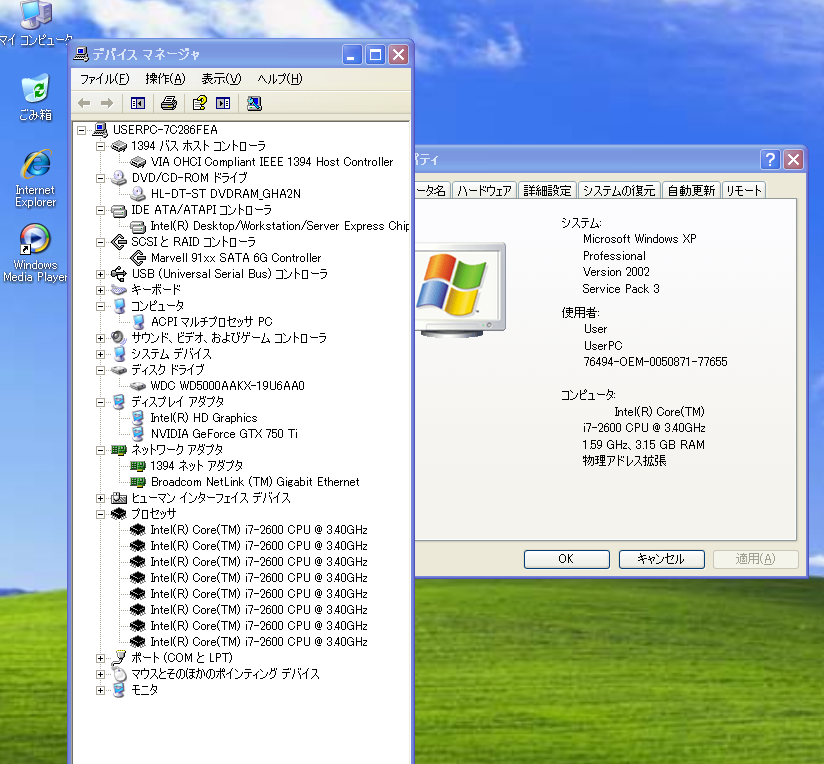Launch Windows Media Player desktop shortcut
Screen dimensions: 824x764
tap(35, 253)
